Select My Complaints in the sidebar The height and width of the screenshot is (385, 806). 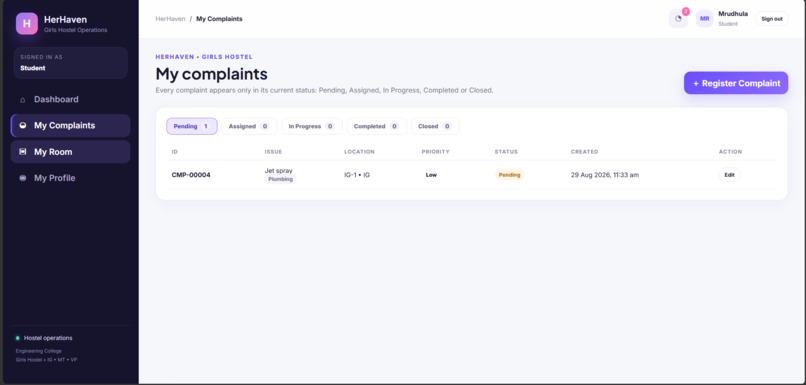70,125
